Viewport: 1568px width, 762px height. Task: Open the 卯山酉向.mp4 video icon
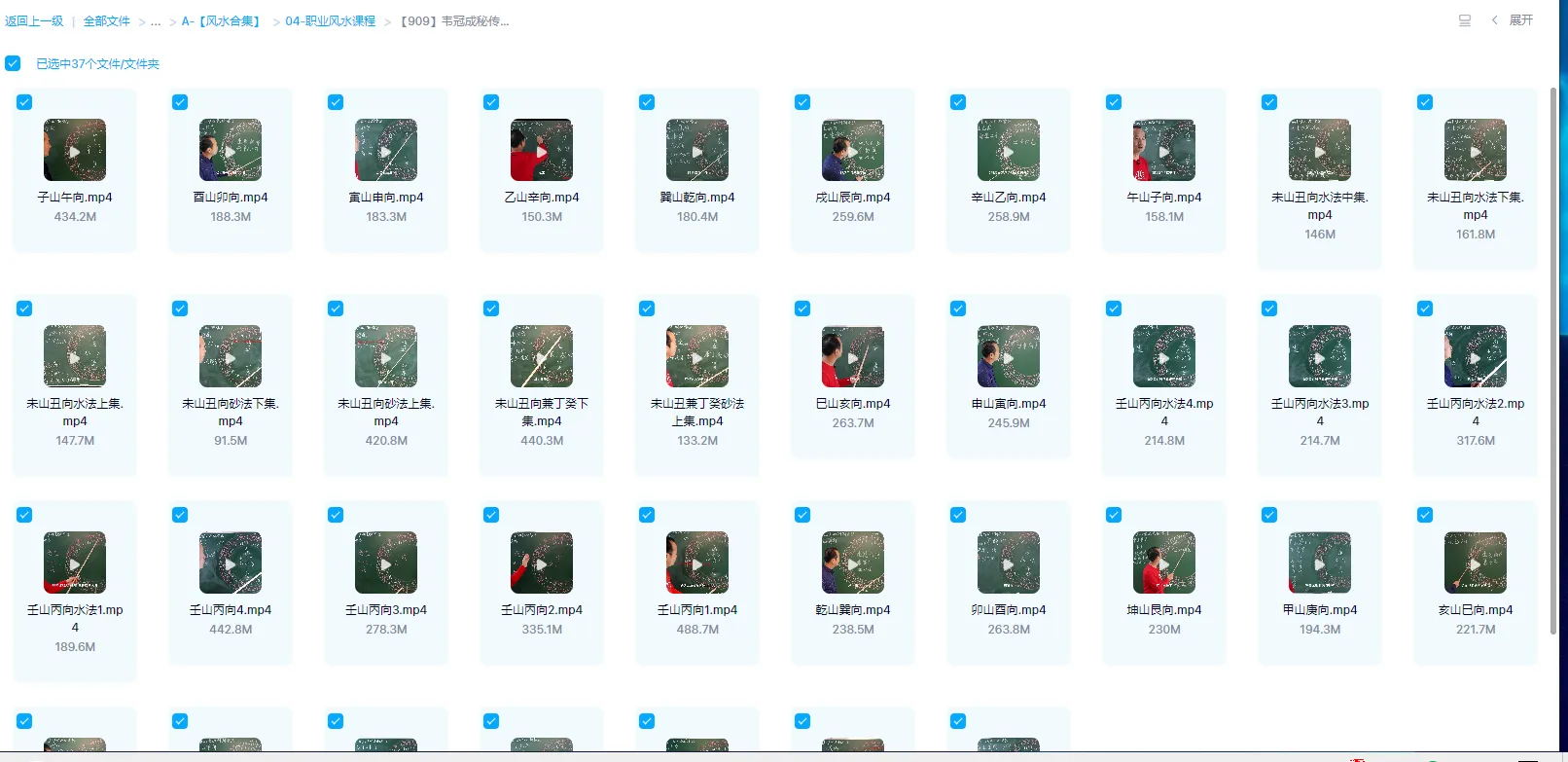tap(1009, 562)
